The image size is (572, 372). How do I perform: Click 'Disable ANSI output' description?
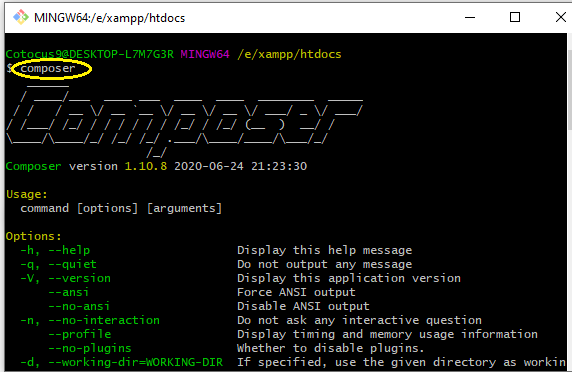(x=303, y=306)
